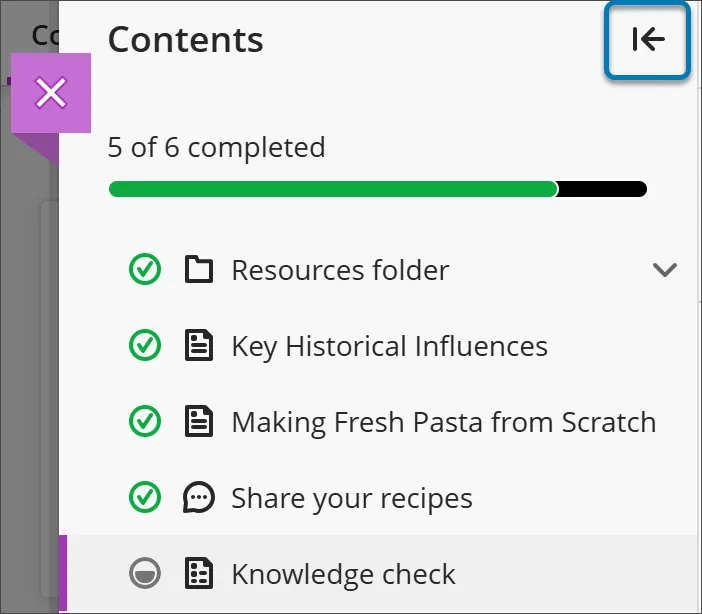Expand the Resources folder chevron

664,270
